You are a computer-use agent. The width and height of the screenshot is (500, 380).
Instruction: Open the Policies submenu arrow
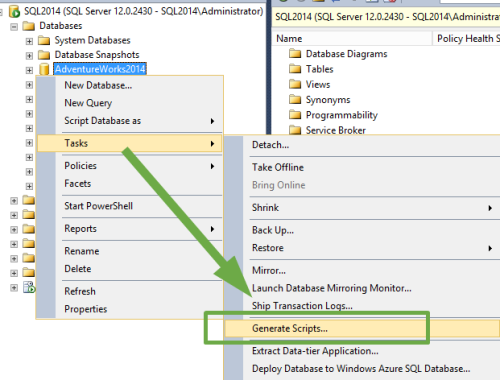[212, 166]
